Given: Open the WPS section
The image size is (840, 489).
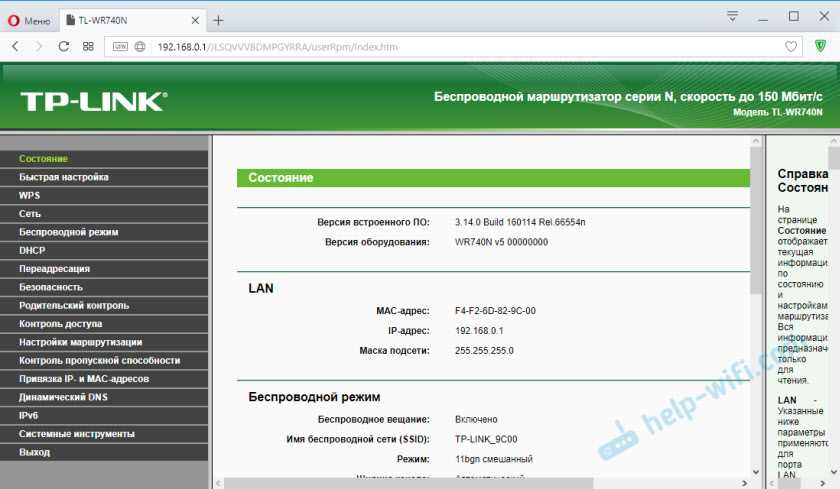Looking at the screenshot, I should pos(104,195).
